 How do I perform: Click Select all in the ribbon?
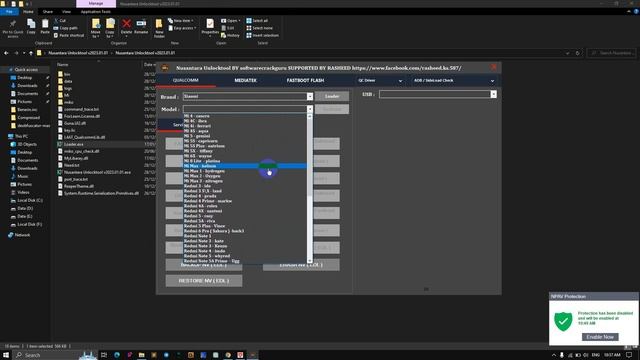pyautogui.click(x=257, y=20)
